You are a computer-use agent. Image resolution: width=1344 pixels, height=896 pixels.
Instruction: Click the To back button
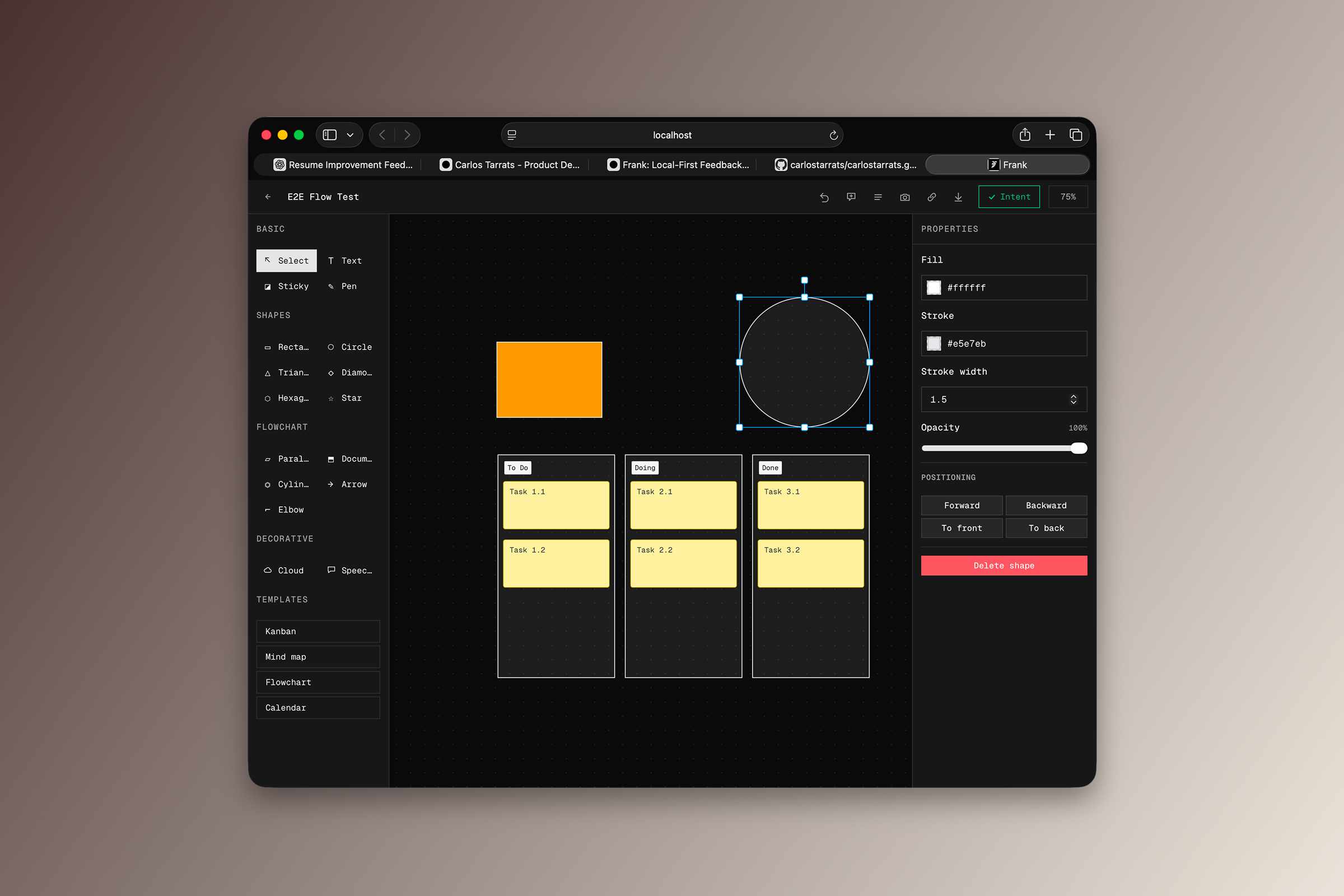click(x=1046, y=528)
